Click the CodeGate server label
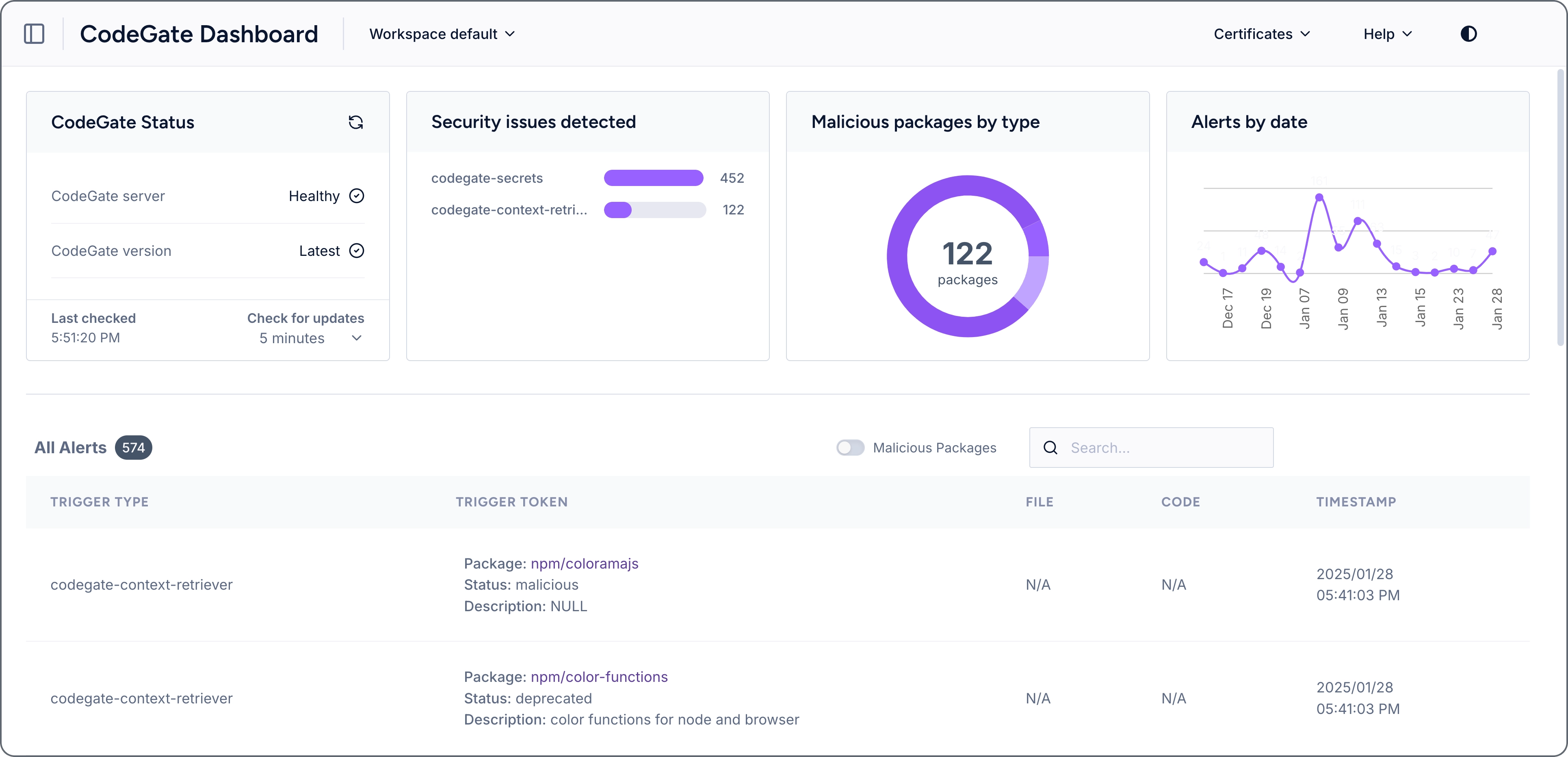The image size is (1568, 757). [x=108, y=196]
